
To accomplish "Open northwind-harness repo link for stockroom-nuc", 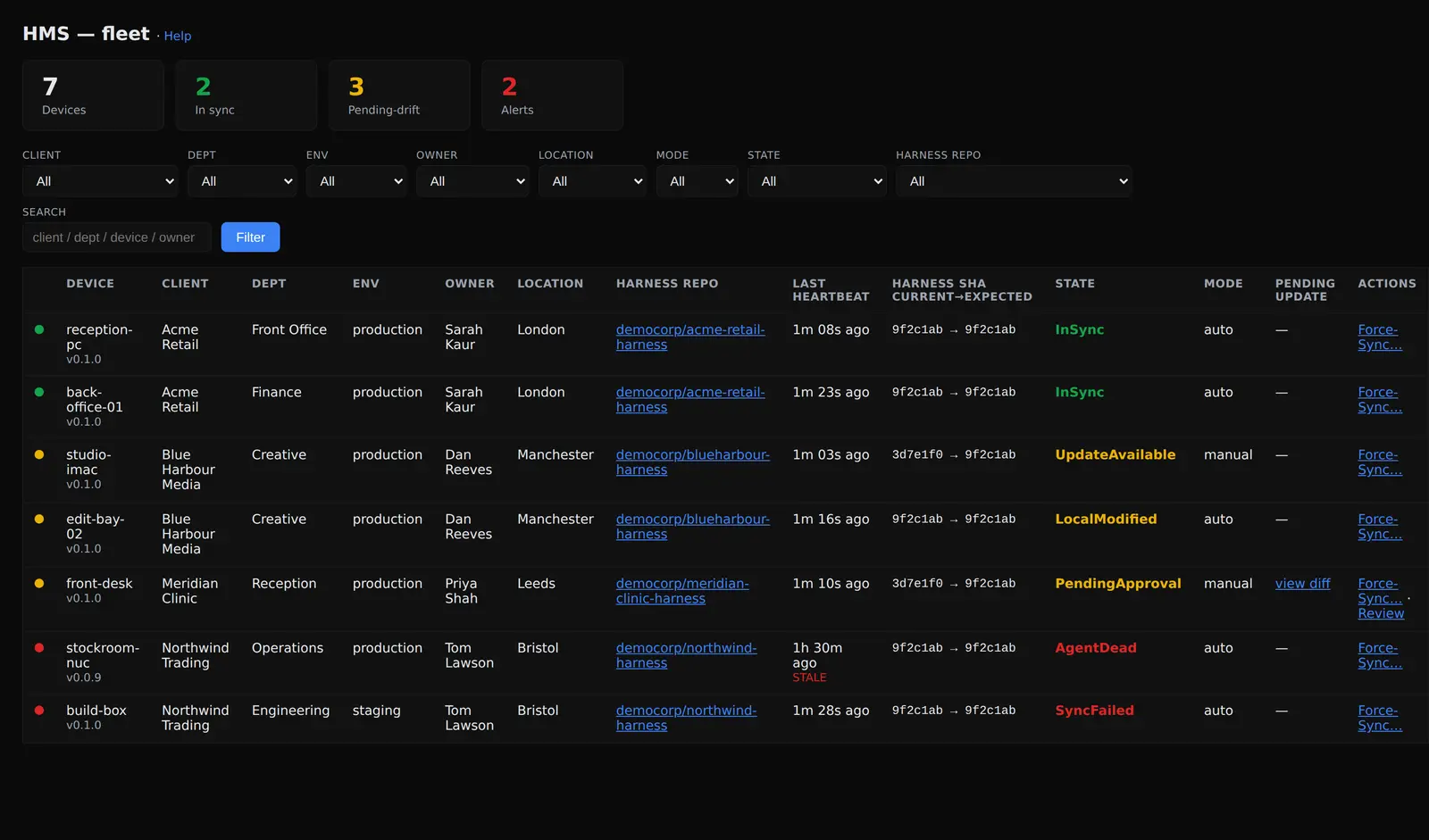I will (686, 655).
